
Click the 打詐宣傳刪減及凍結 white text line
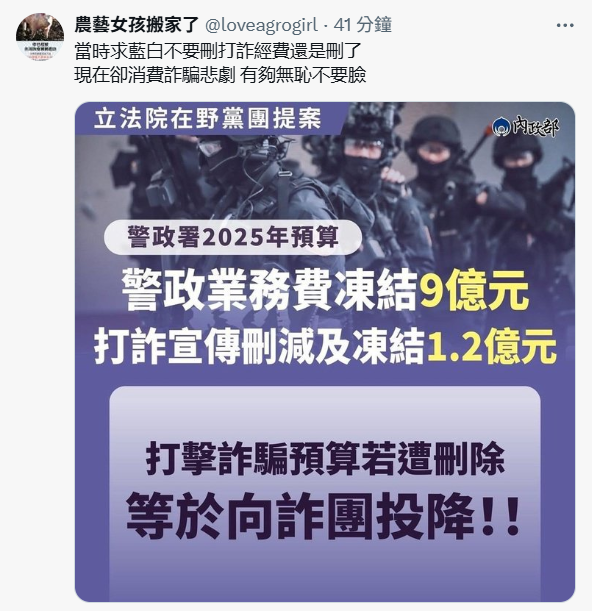pos(259,345)
